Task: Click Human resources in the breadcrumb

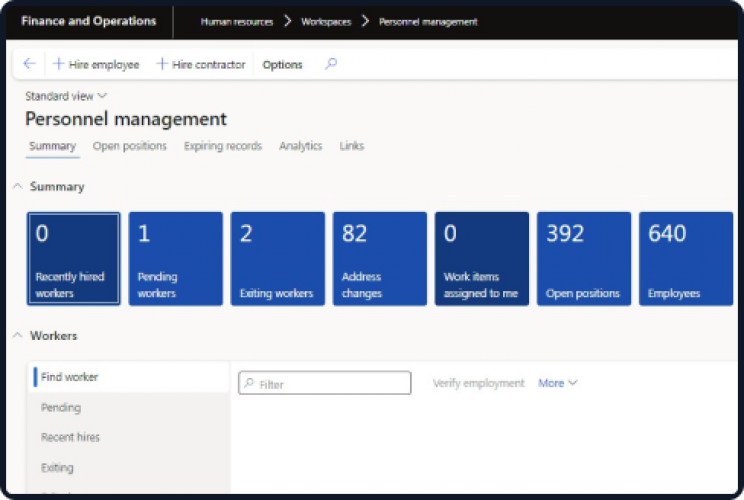Action: [237, 22]
